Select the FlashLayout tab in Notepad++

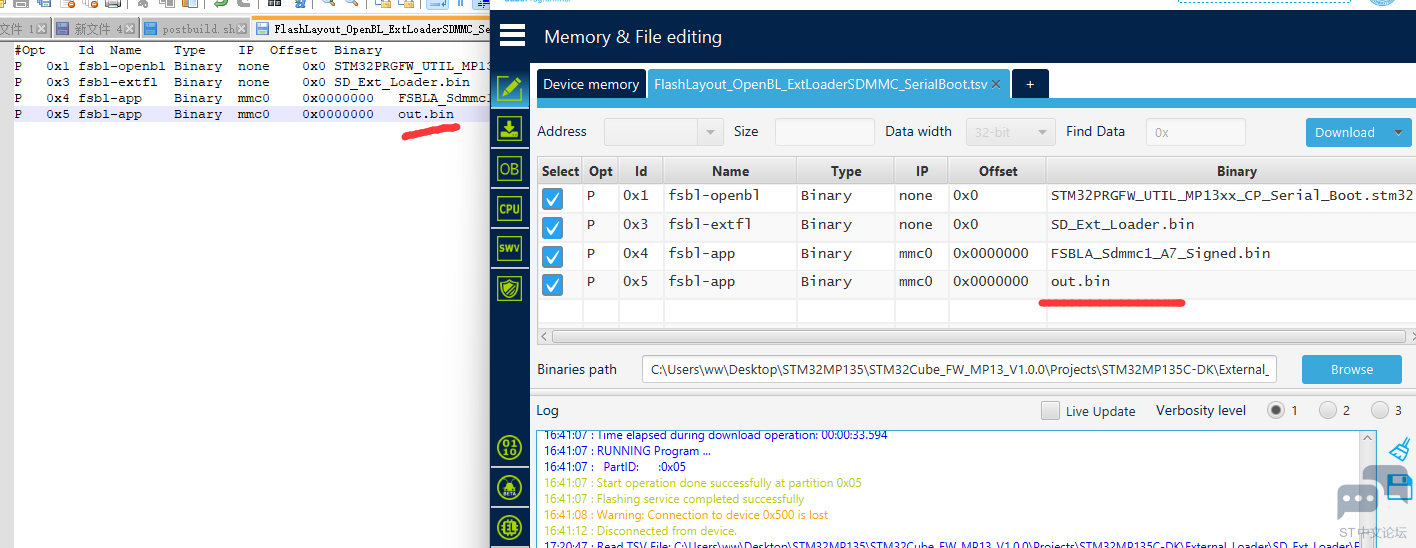pos(372,29)
